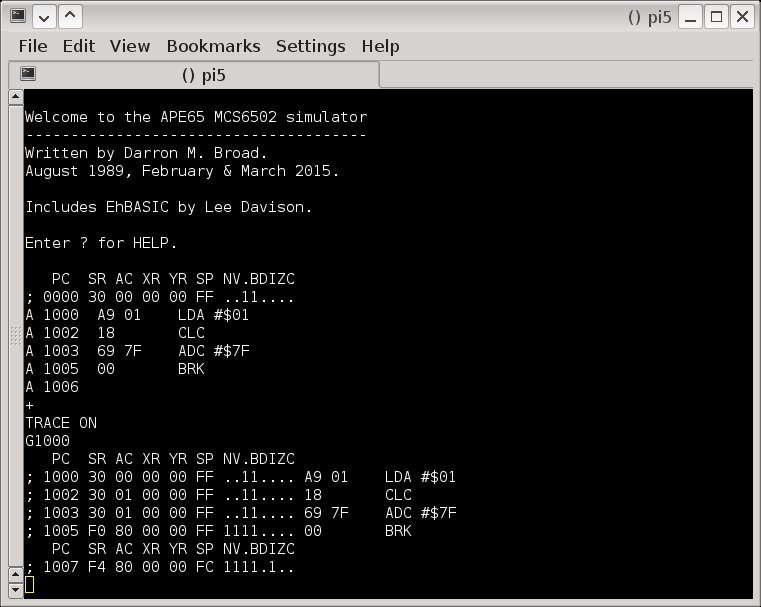Open the View menu
Screen dimensions: 761x607
click(130, 46)
